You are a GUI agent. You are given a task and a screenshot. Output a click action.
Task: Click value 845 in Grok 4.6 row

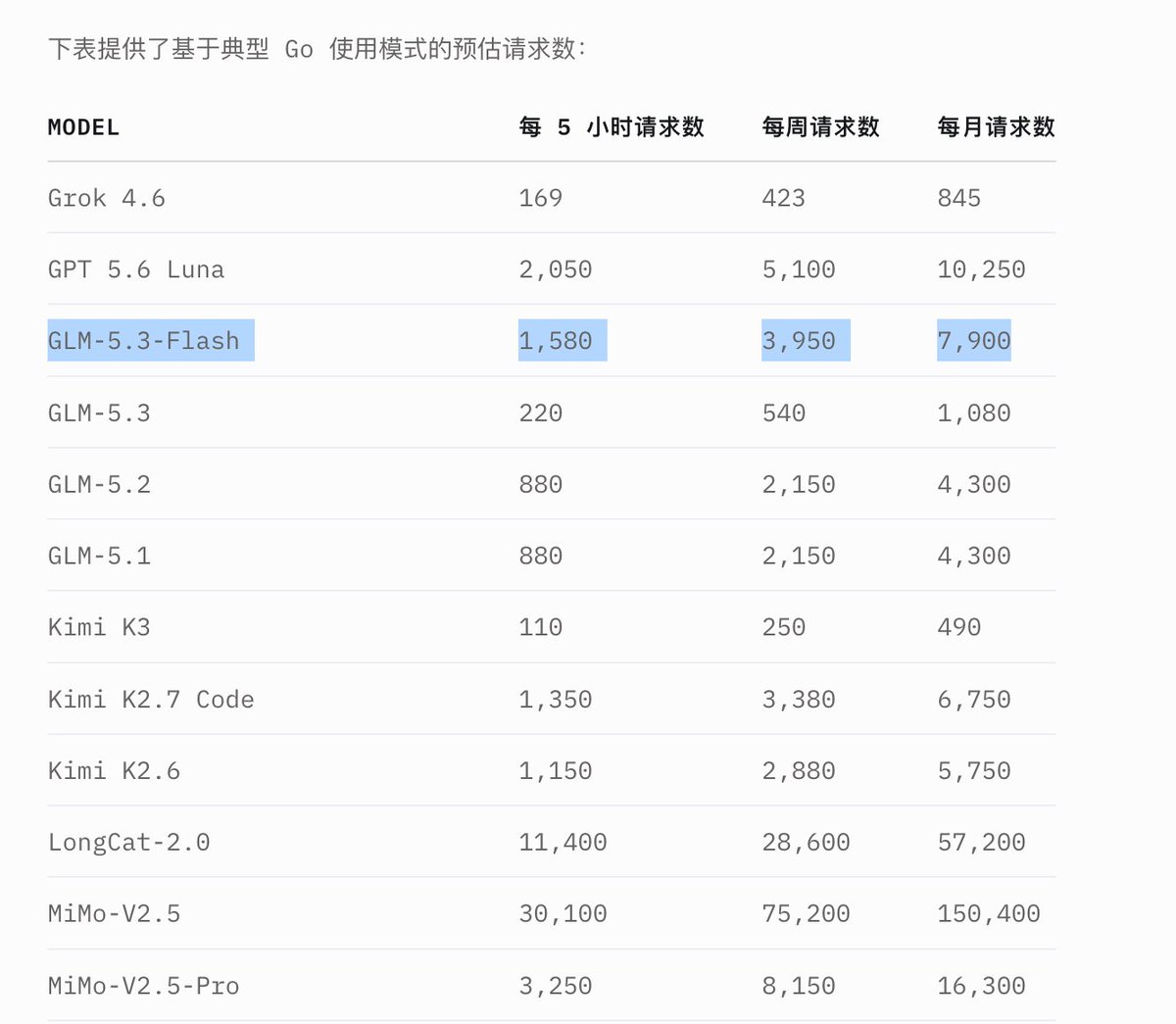click(x=958, y=198)
